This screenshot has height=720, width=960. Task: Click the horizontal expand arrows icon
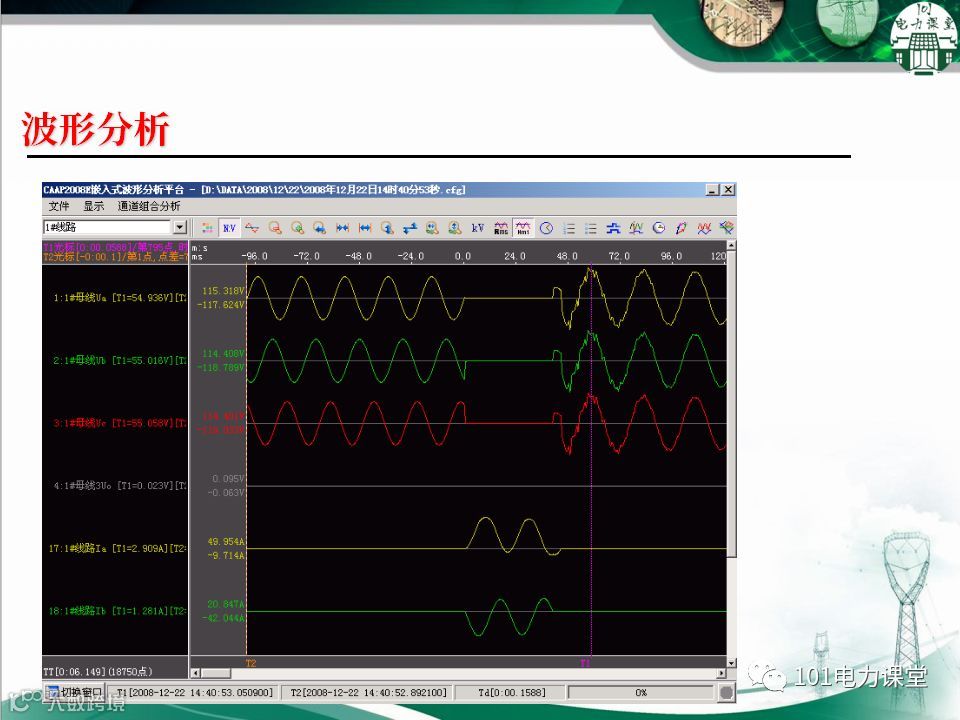click(365, 228)
